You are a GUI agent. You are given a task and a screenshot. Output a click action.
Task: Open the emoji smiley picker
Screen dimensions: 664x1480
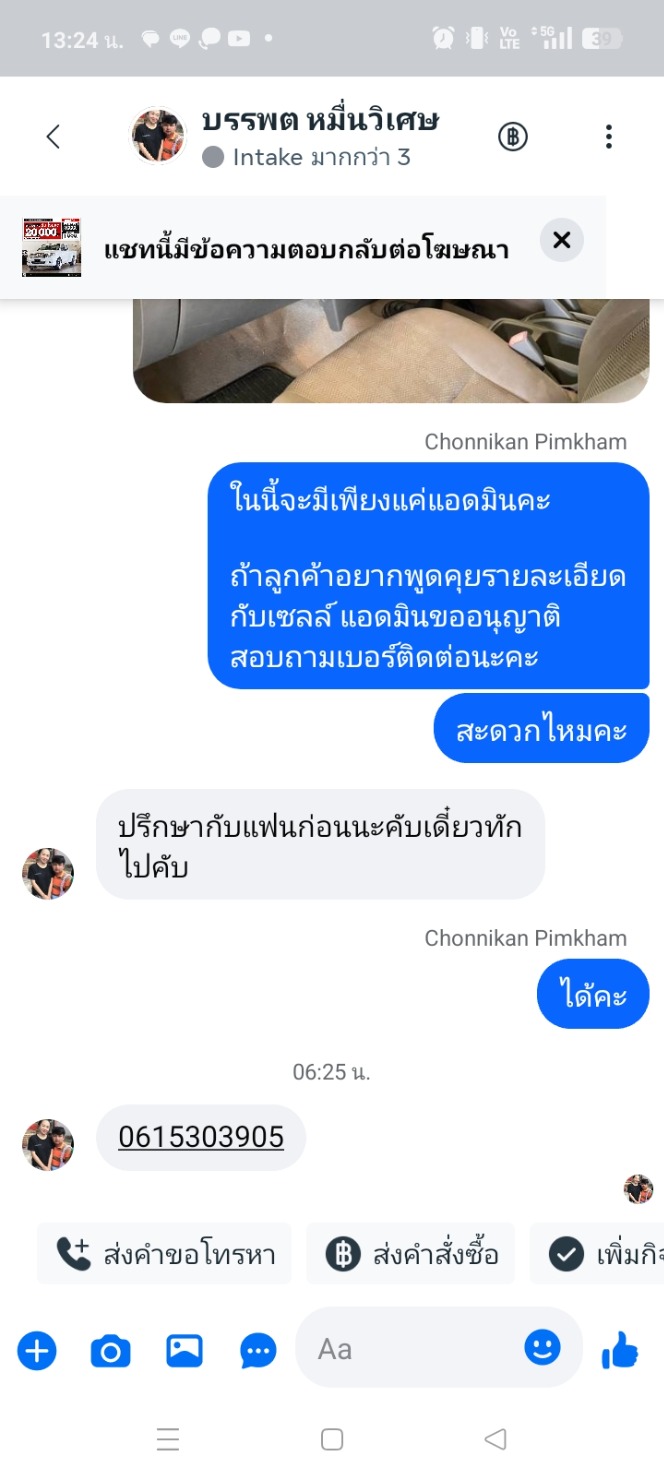click(542, 1348)
